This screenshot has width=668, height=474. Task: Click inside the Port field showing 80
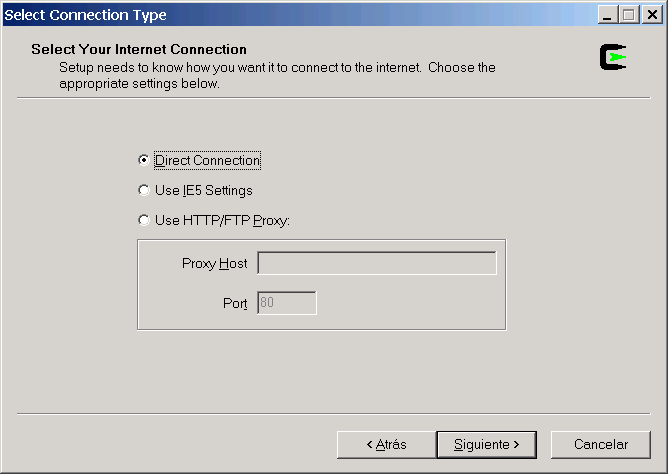(x=287, y=303)
